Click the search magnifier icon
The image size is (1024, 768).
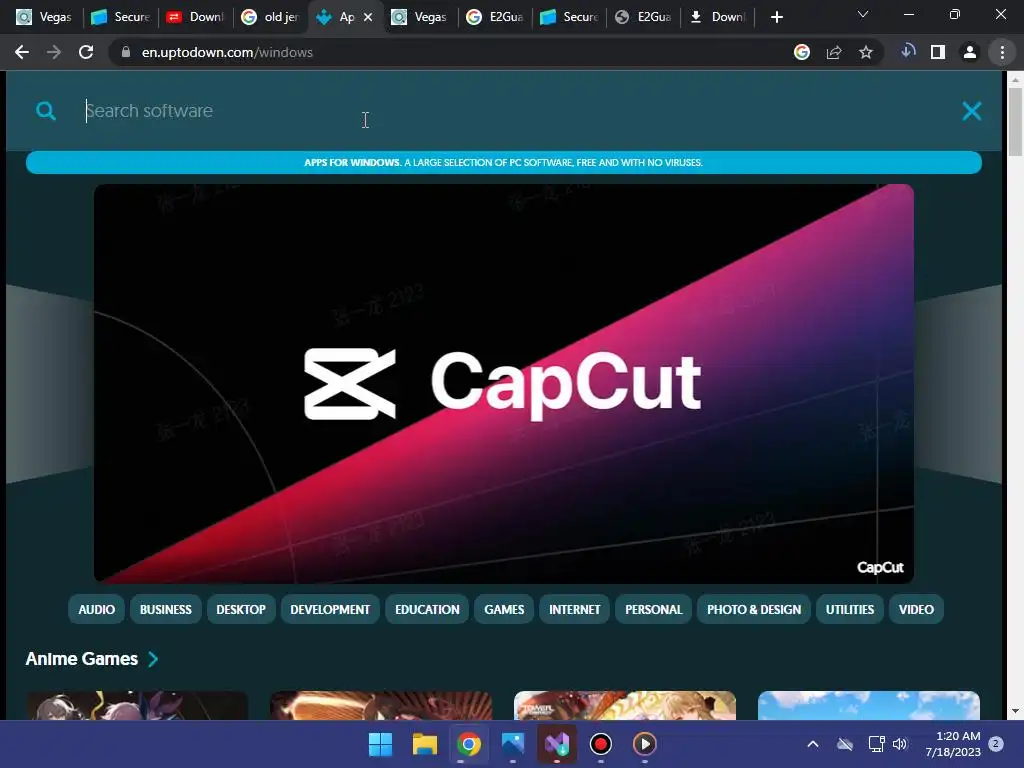pyautogui.click(x=46, y=111)
